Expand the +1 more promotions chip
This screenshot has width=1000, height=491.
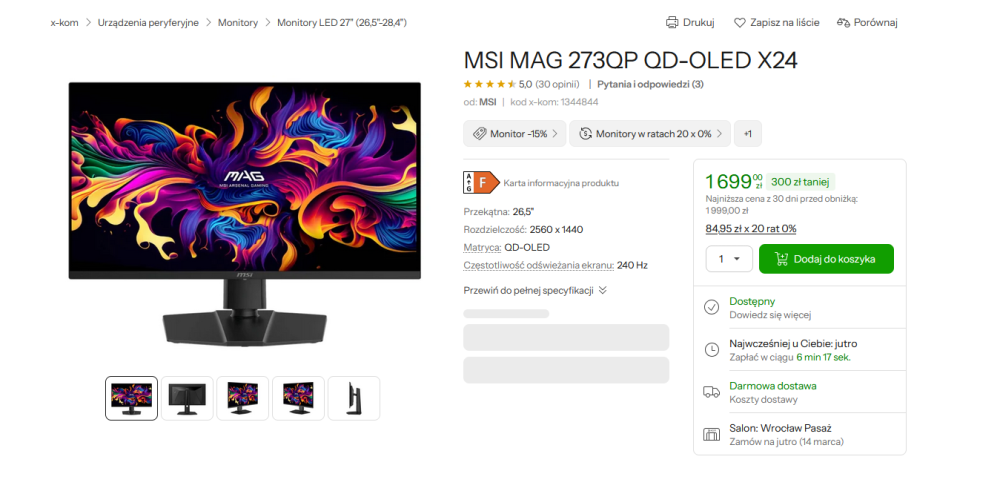point(747,134)
